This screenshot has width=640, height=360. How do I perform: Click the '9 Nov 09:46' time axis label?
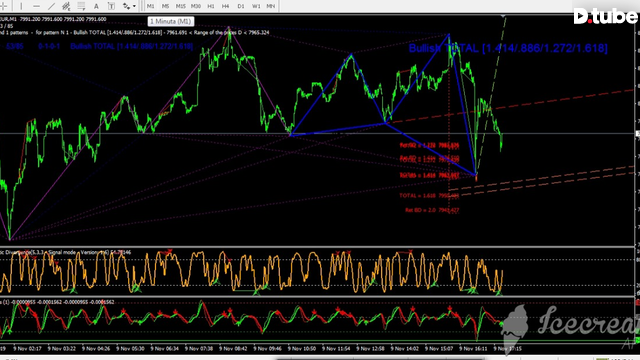(267, 349)
